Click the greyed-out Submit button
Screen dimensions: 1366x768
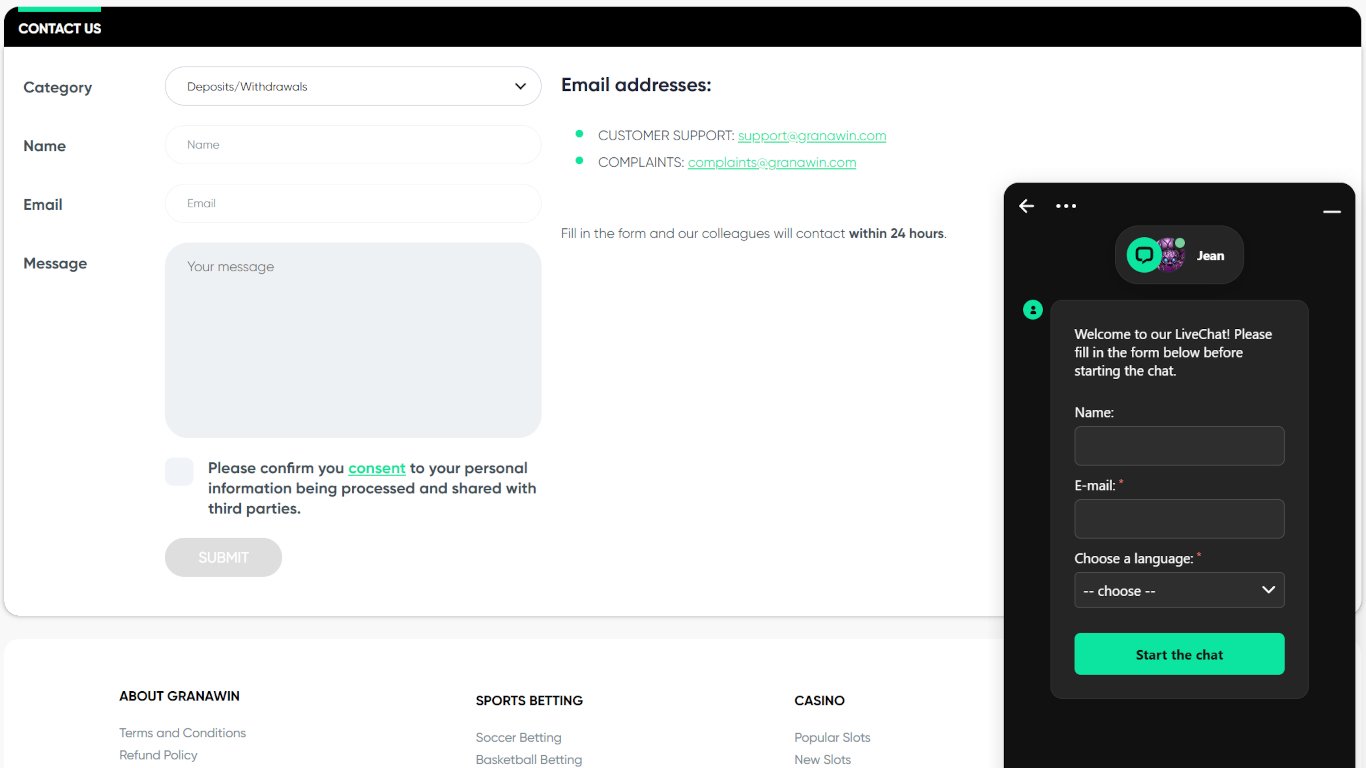coord(223,558)
